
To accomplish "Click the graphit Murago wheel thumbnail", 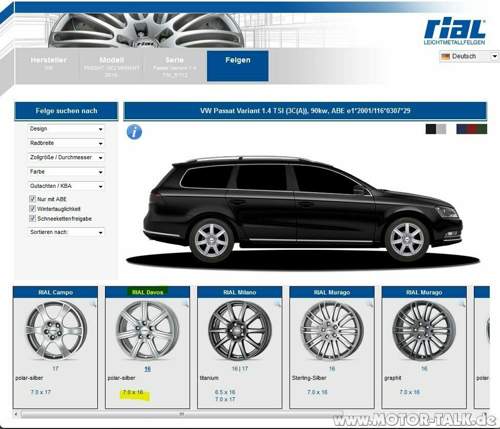I will 424,330.
